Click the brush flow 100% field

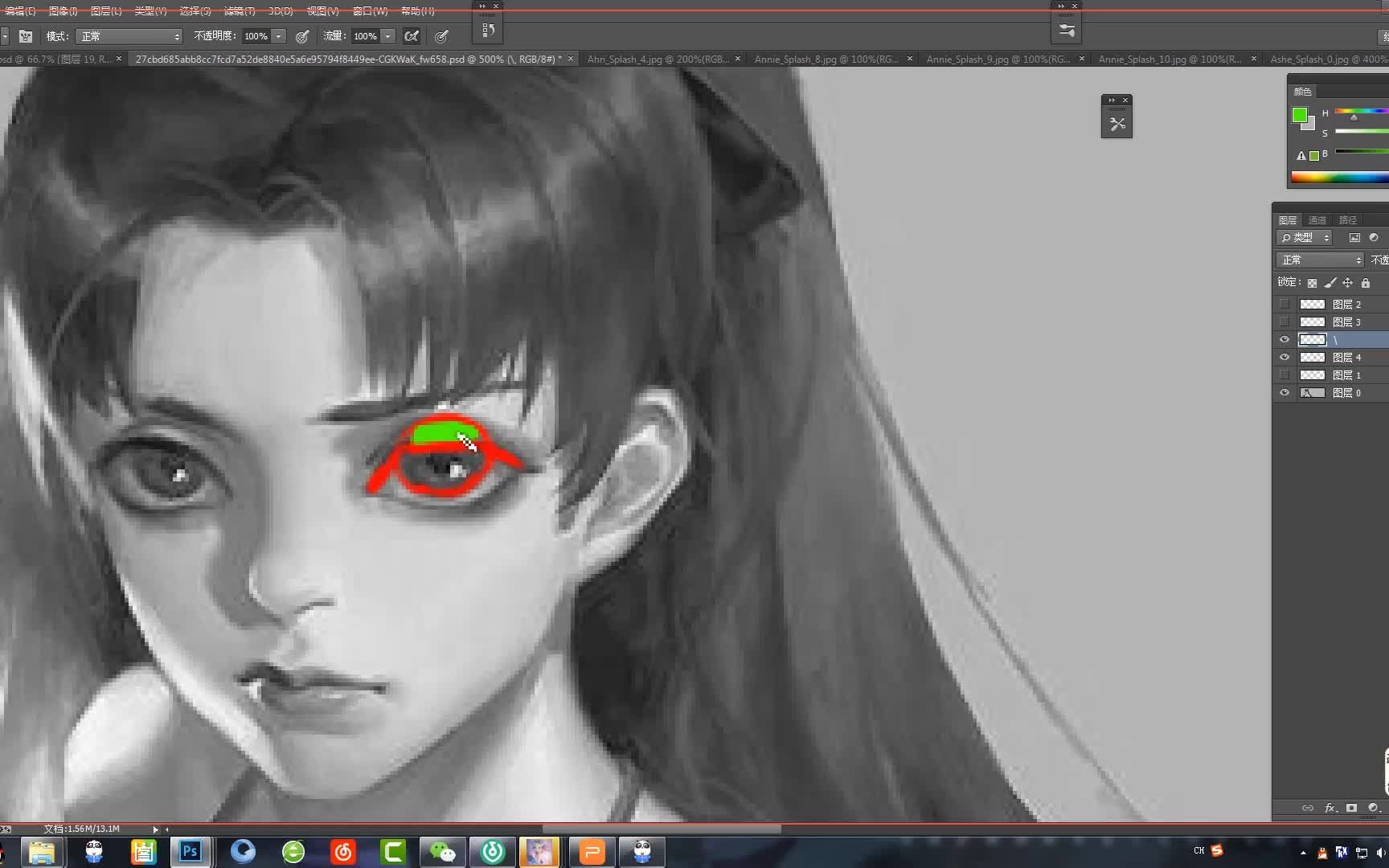(366, 36)
